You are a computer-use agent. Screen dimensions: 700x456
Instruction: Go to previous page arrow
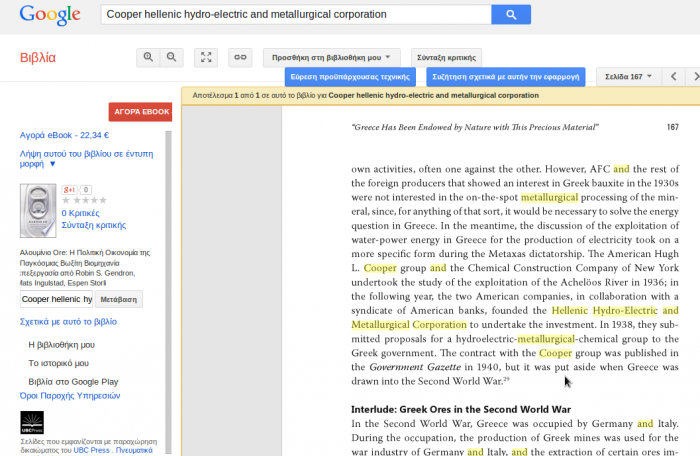tap(674, 77)
